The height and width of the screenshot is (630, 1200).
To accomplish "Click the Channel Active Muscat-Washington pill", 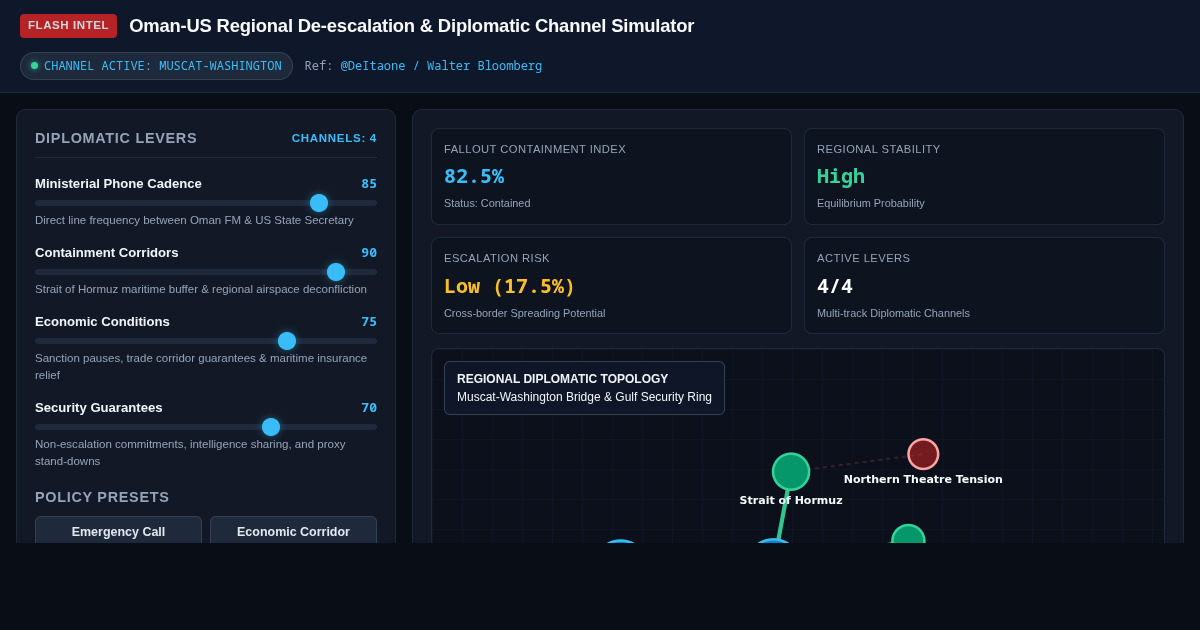I will pos(156,66).
